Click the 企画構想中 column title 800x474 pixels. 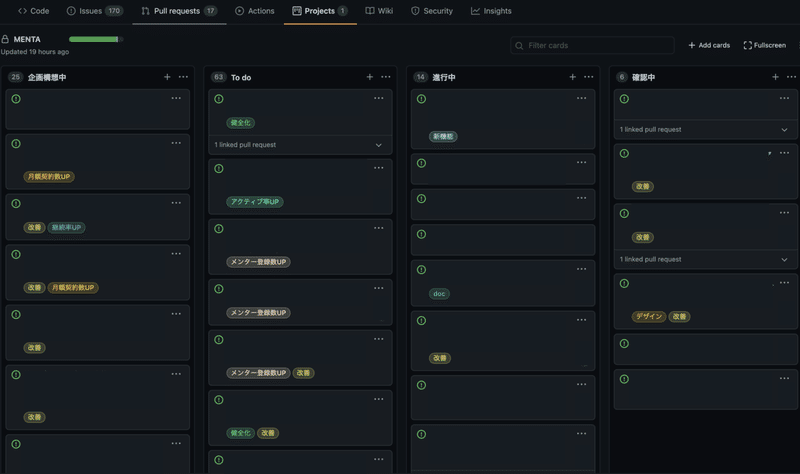[x=47, y=78]
